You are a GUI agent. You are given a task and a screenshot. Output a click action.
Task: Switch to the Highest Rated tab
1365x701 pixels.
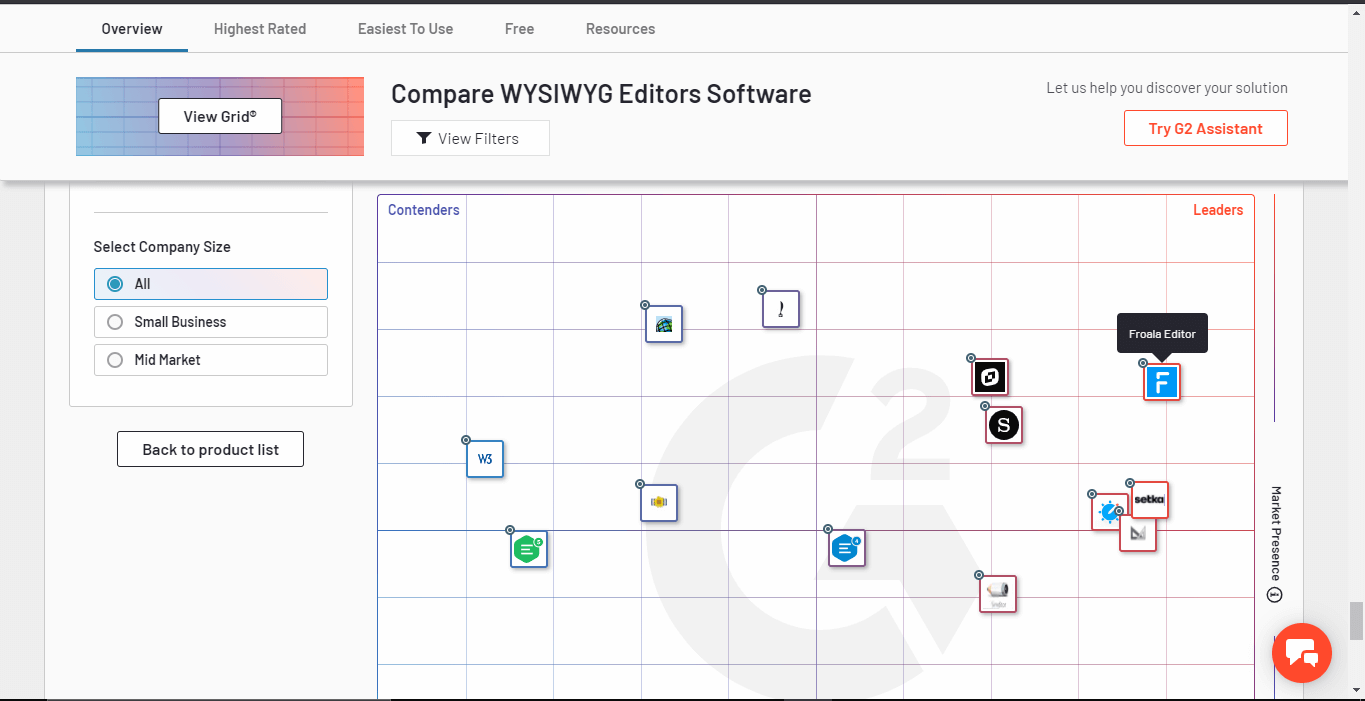click(260, 29)
